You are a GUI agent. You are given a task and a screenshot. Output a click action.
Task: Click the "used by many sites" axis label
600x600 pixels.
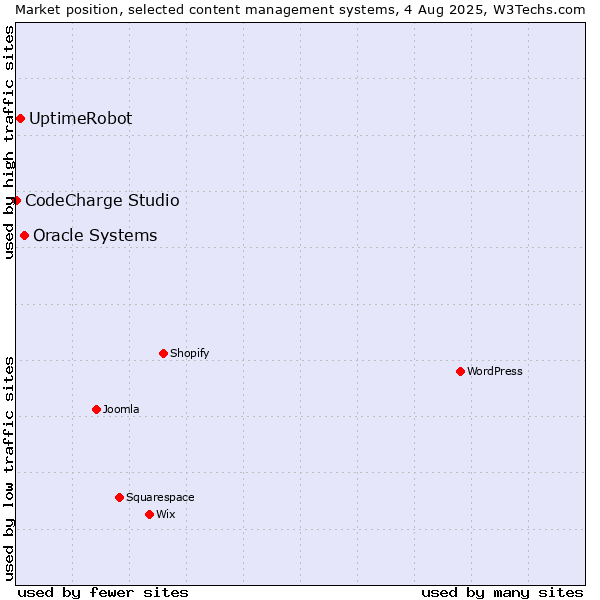click(502, 593)
